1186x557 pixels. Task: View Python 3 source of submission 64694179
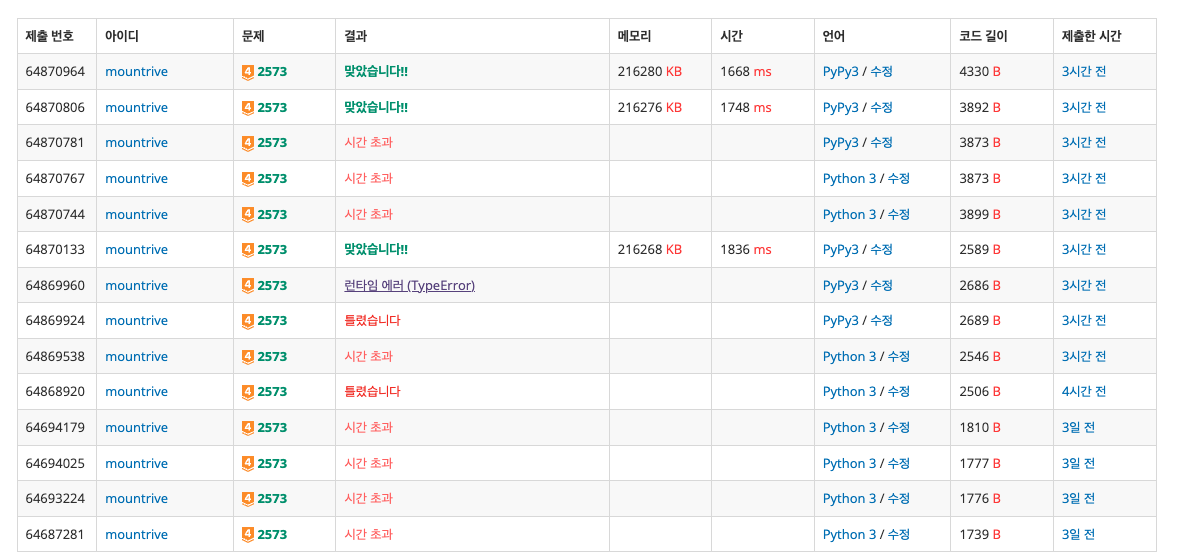(849, 428)
